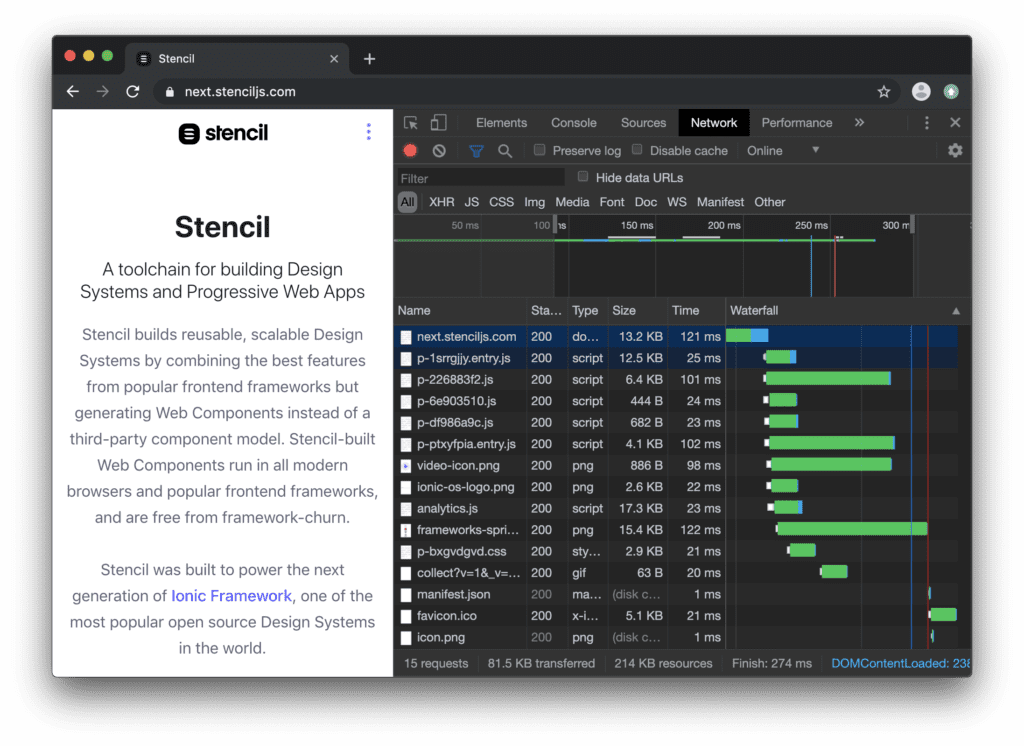The height and width of the screenshot is (746, 1024).
Task: Click the frameworks-spri... file icon
Action: [x=406, y=530]
